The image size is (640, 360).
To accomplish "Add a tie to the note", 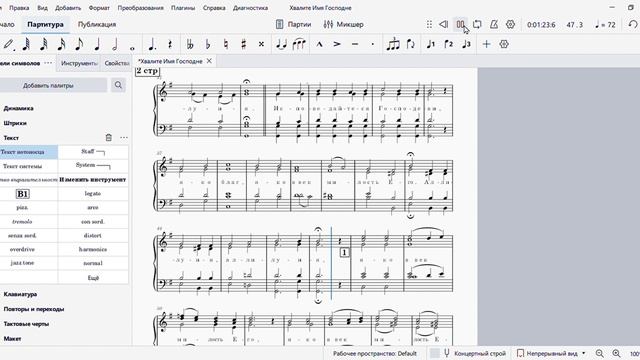I will pyautogui.click(x=281, y=44).
